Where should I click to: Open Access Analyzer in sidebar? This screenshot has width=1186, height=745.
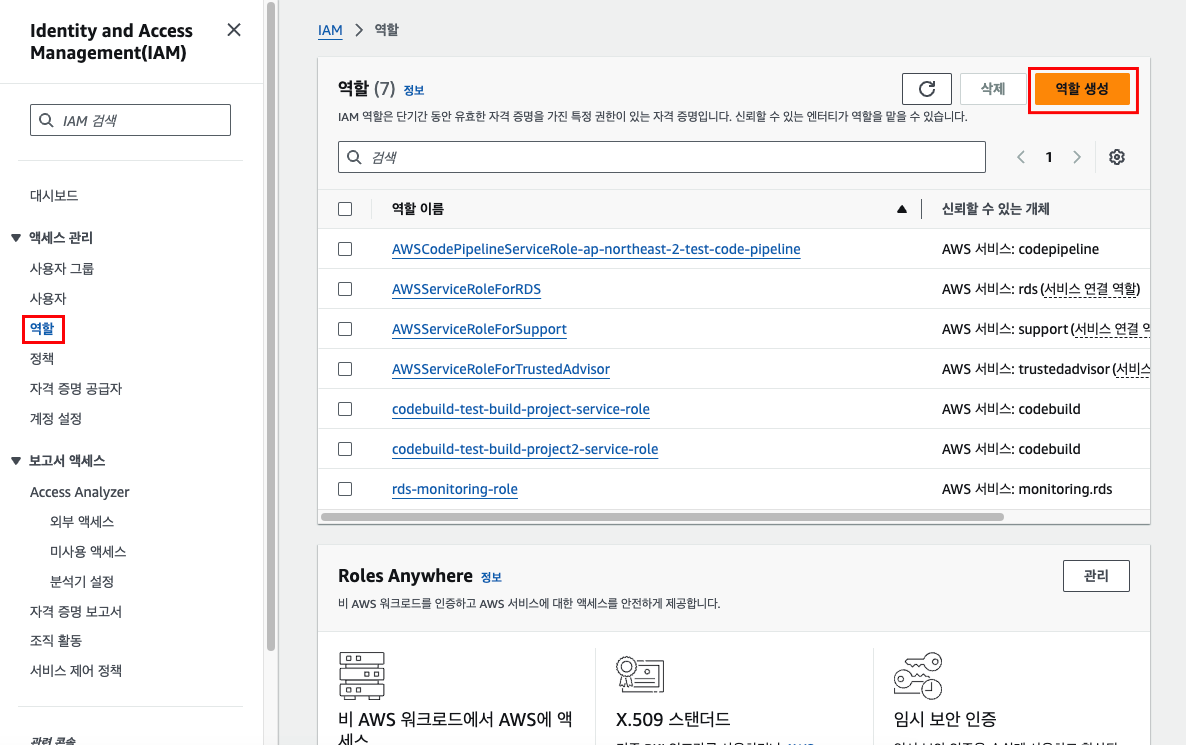[79, 492]
